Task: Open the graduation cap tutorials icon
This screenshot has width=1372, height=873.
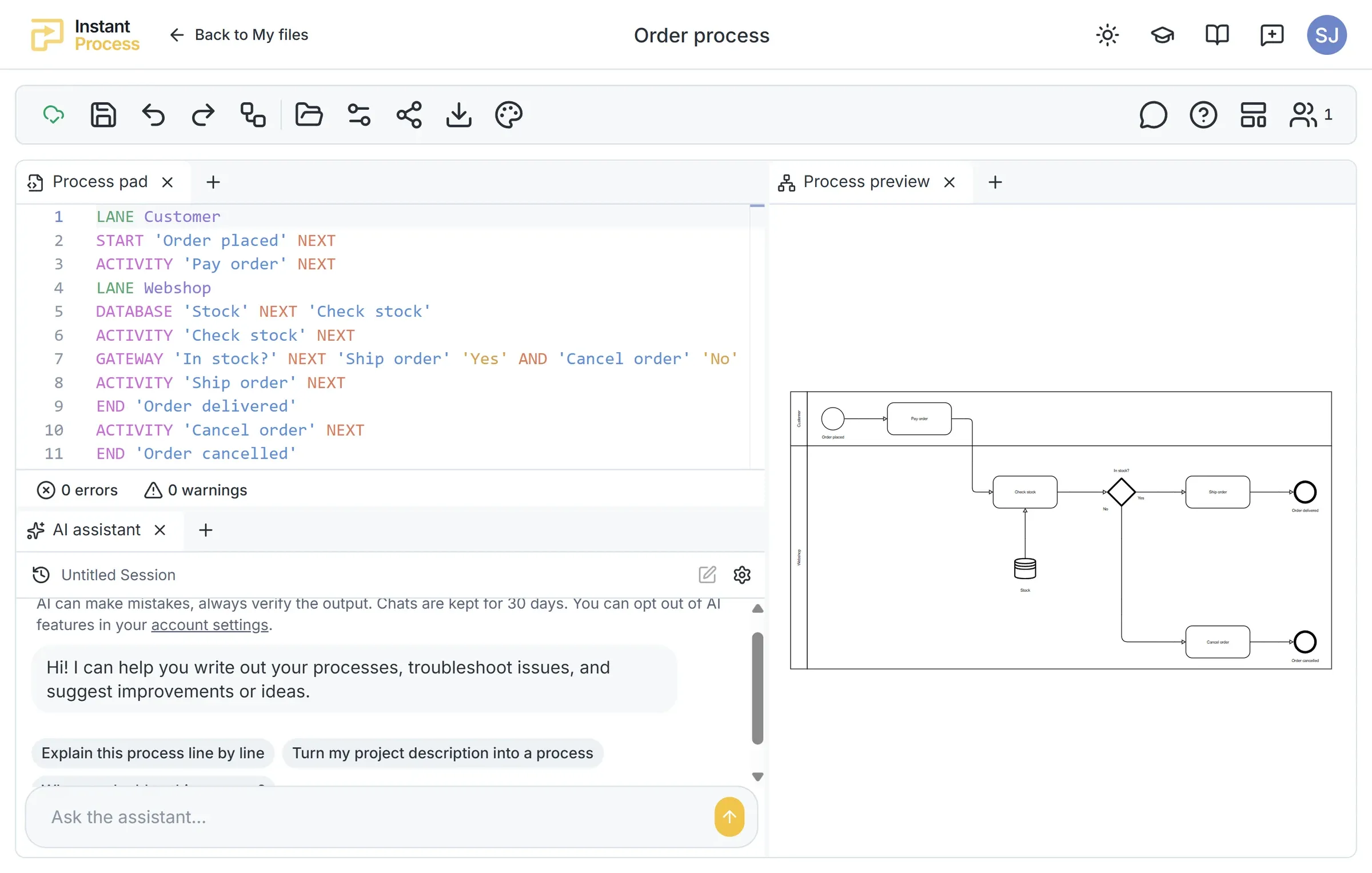Action: [x=1162, y=35]
